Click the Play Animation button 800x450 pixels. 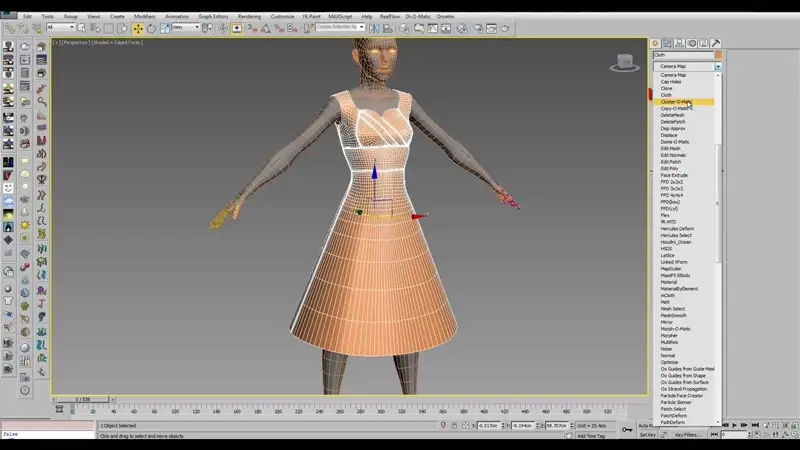point(734,425)
